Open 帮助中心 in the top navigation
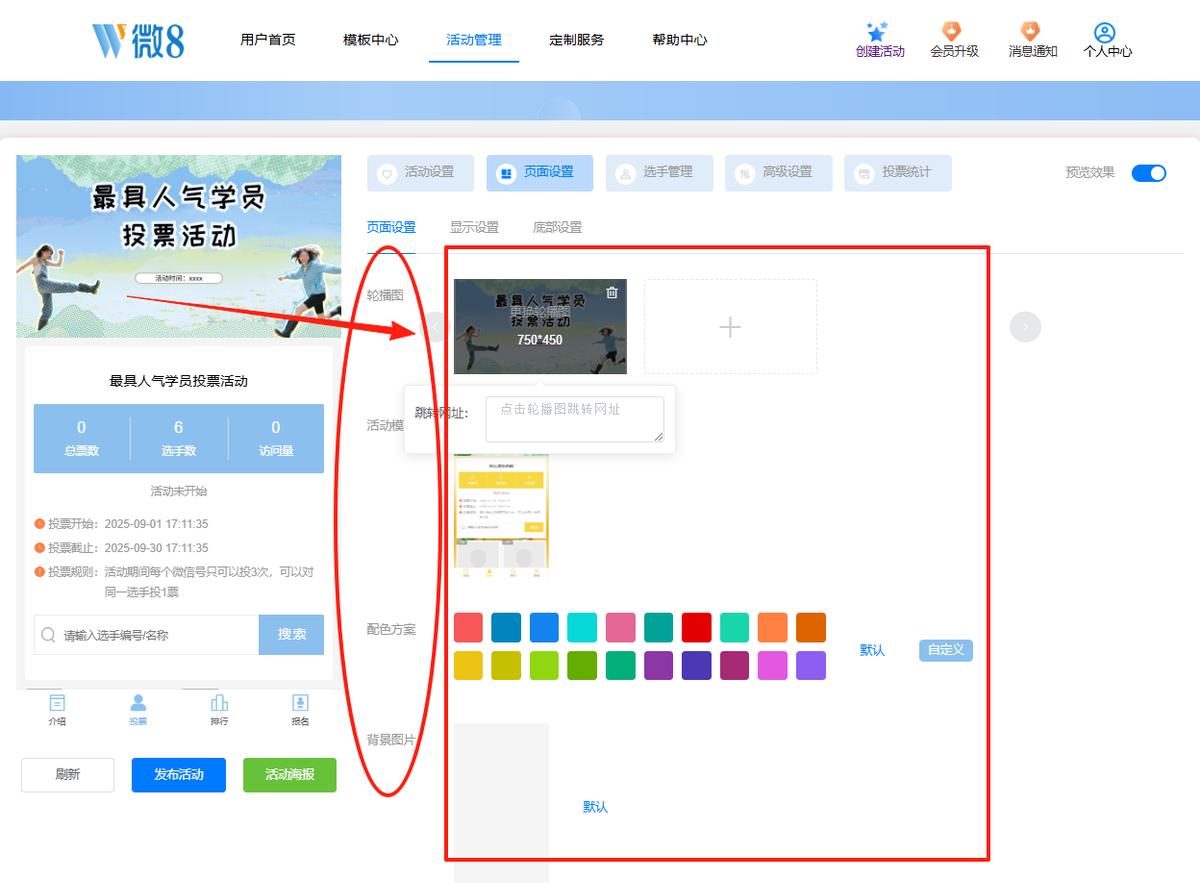This screenshot has width=1200, height=883. (680, 40)
